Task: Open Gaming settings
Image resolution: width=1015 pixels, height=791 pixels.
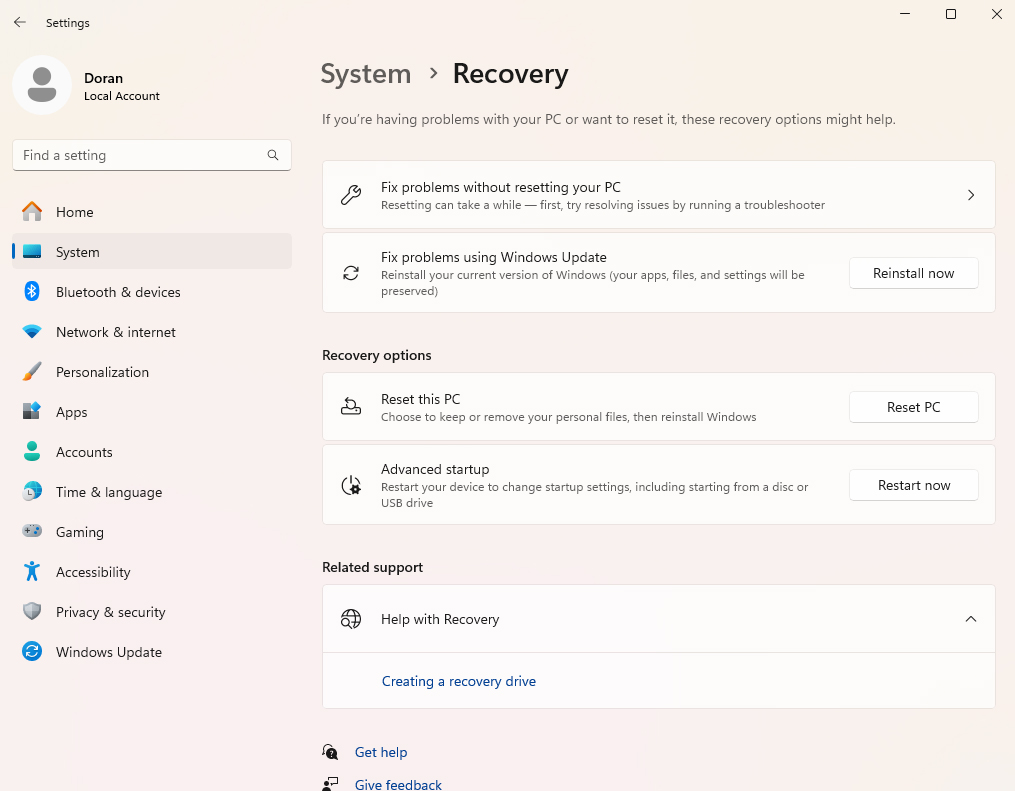Action: point(152,532)
